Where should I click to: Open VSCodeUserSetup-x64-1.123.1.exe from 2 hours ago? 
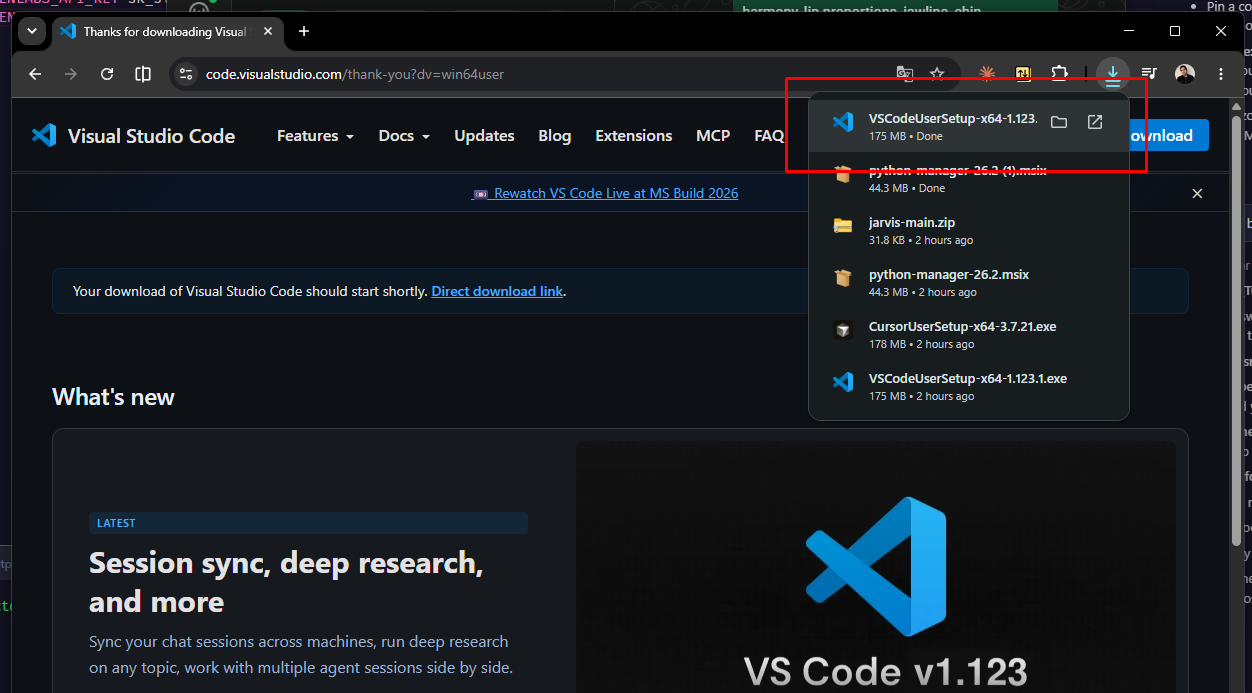[969, 386]
